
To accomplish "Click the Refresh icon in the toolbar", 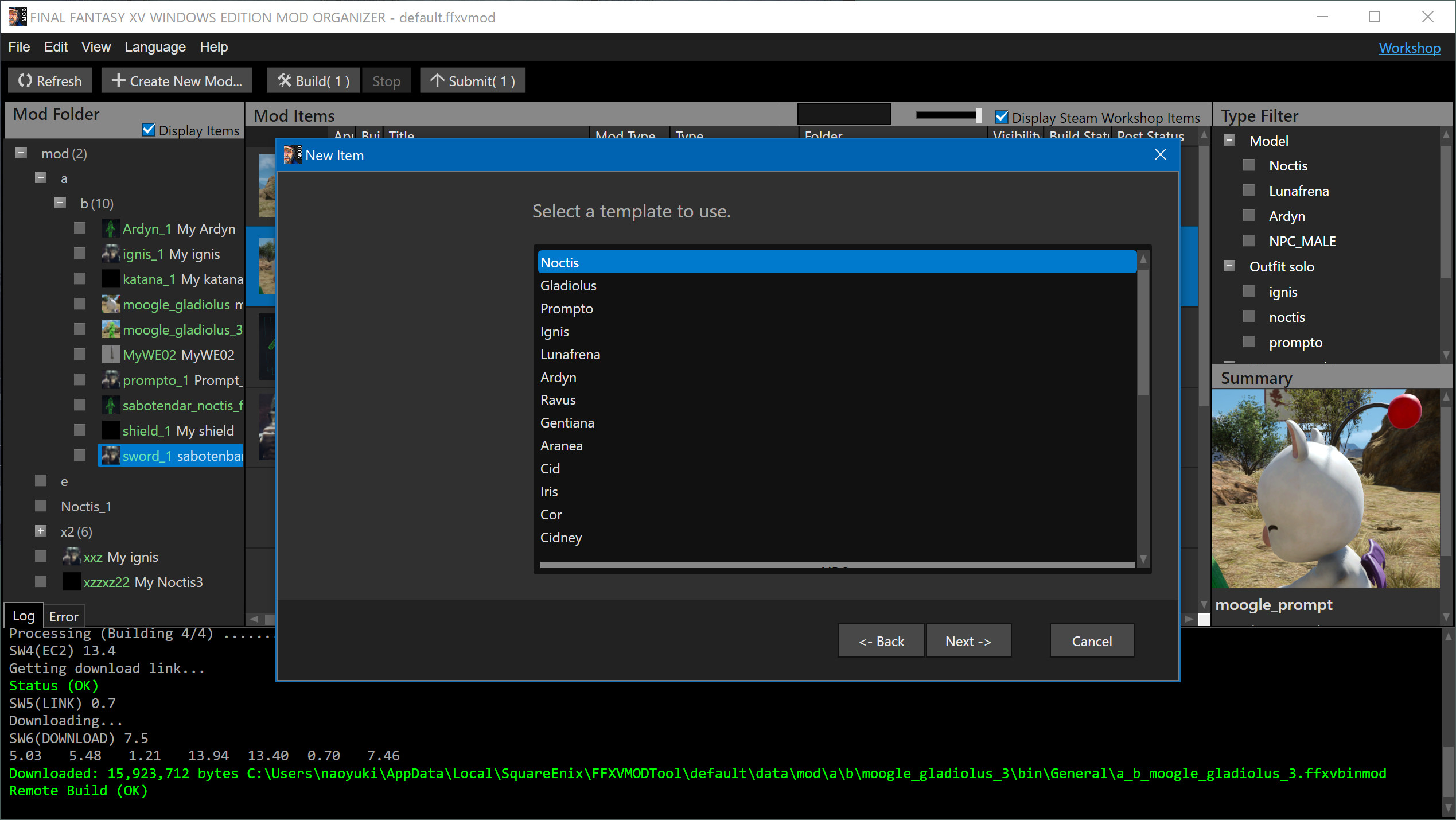I will pyautogui.click(x=25, y=80).
